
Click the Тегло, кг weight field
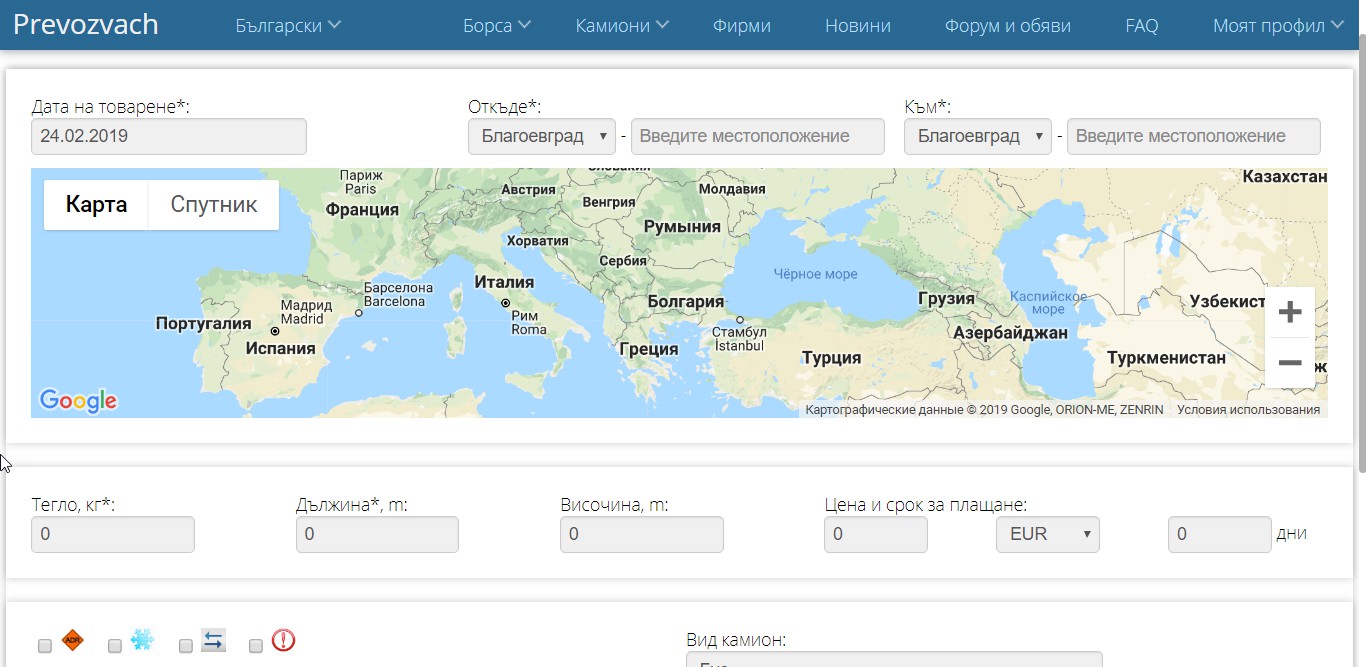(x=113, y=535)
